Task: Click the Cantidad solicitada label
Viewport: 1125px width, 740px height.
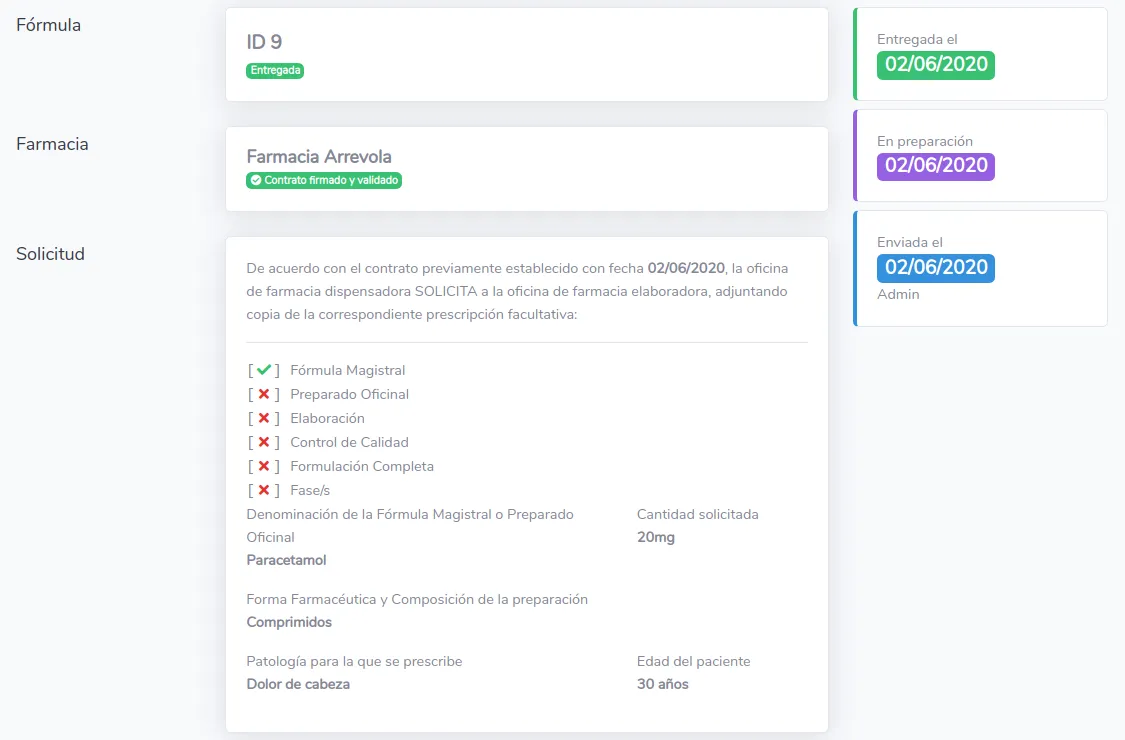Action: [x=697, y=515]
